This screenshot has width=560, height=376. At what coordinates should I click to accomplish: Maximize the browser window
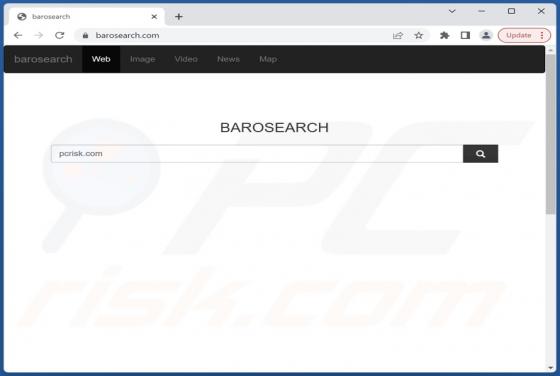coord(511,11)
